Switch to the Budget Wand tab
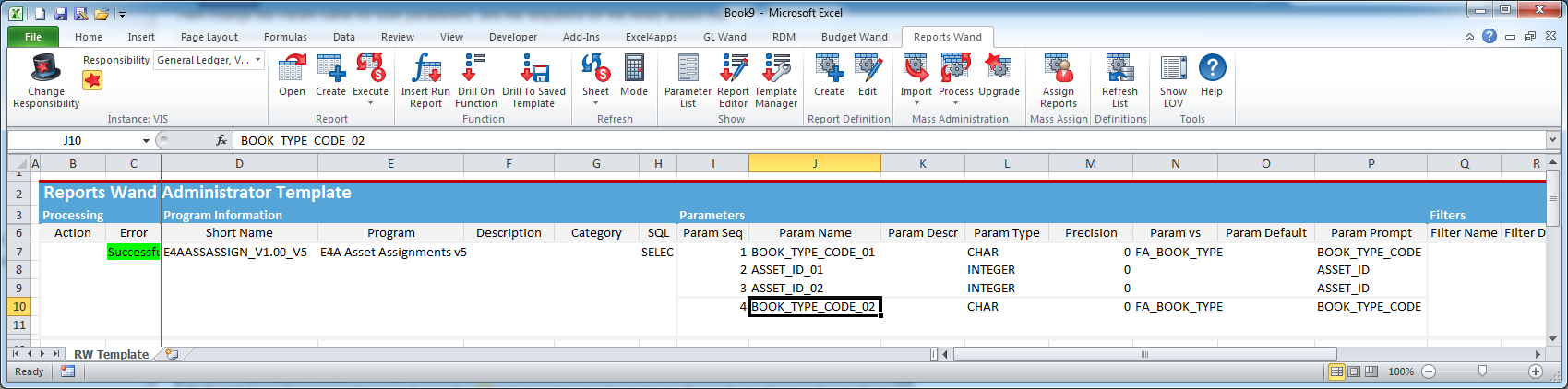The width and height of the screenshot is (1568, 389). pyautogui.click(x=855, y=37)
